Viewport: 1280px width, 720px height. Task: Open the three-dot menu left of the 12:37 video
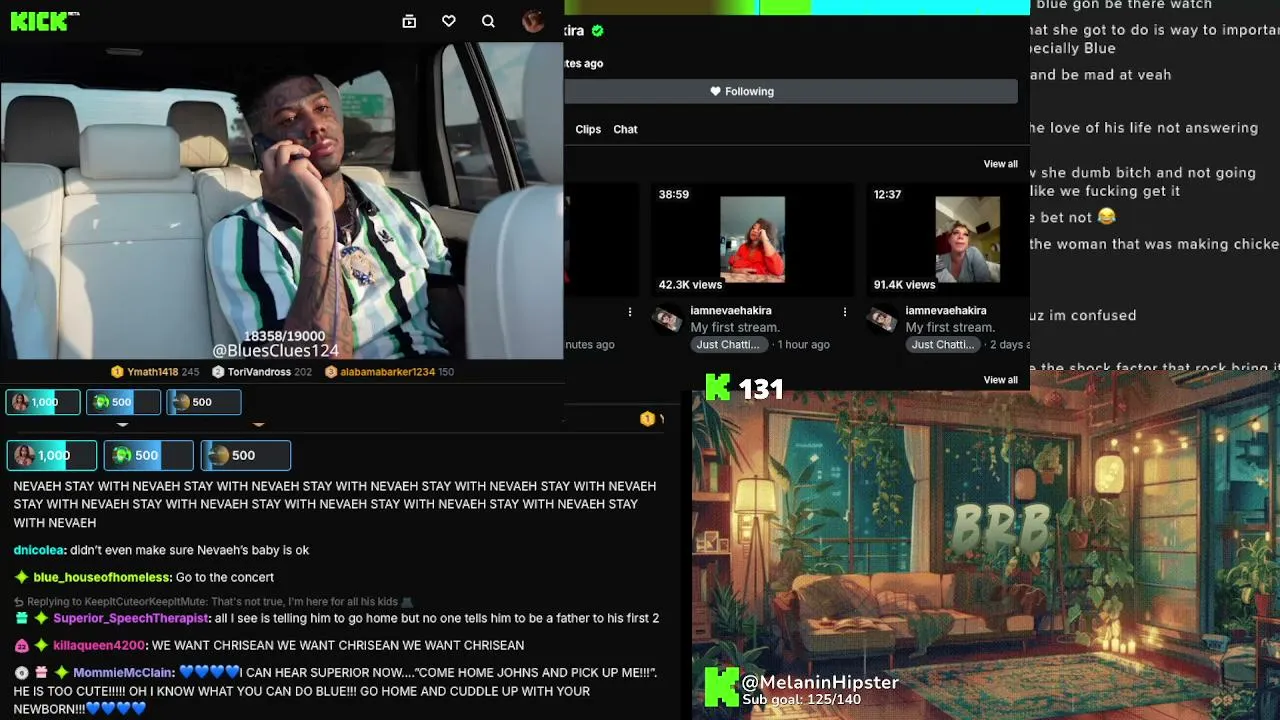tap(845, 312)
